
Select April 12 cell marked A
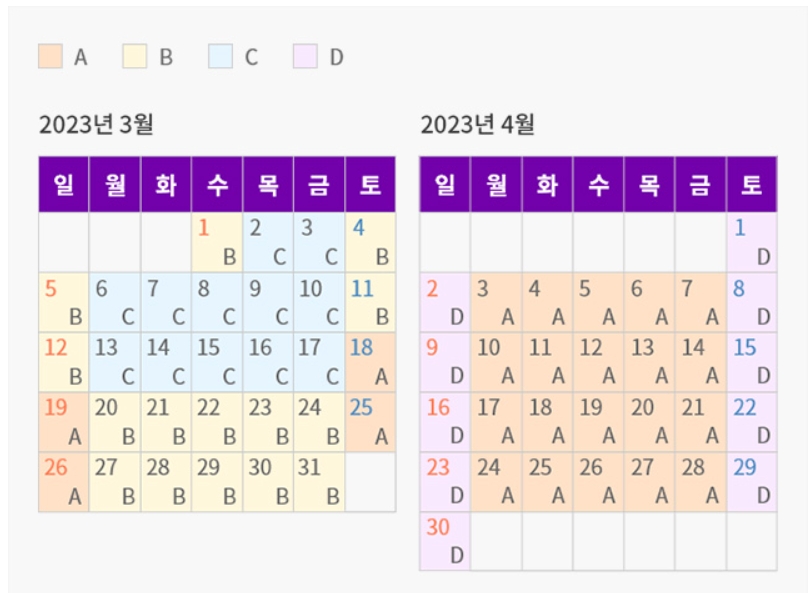coord(598,362)
